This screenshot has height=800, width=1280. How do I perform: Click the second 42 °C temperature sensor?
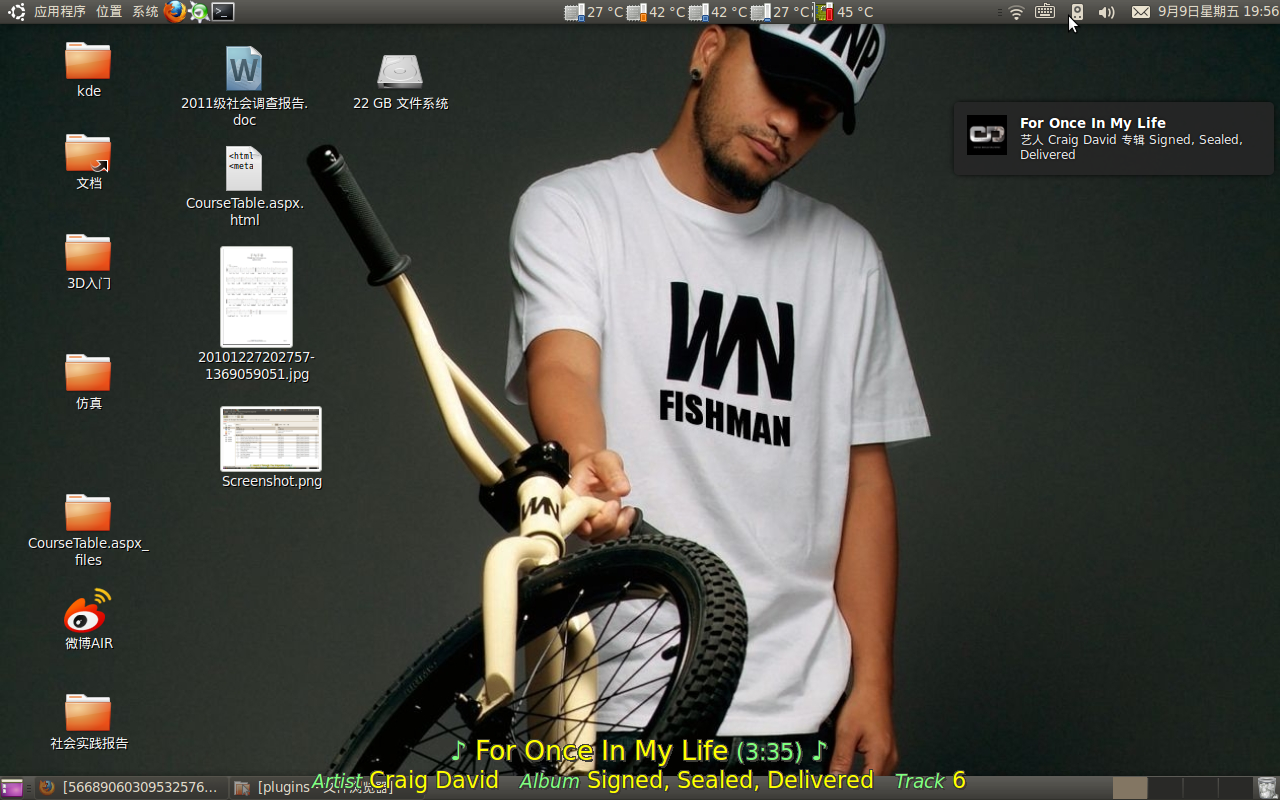[718, 12]
